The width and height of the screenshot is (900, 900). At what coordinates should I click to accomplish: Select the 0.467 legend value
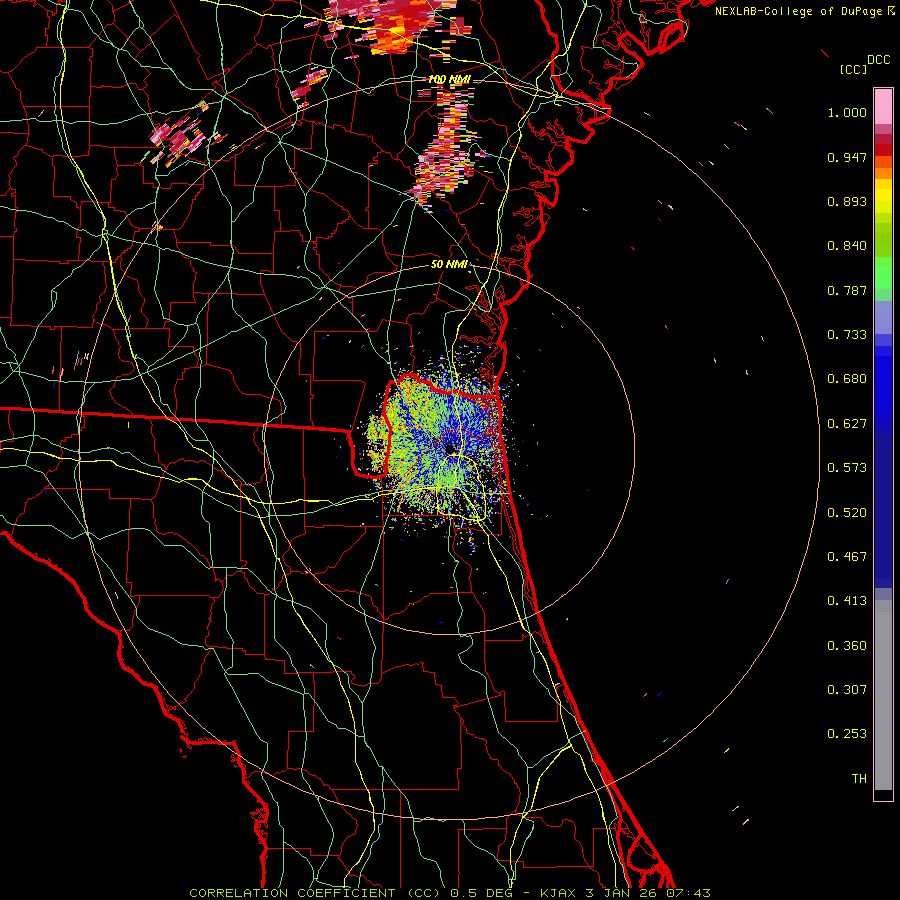(x=847, y=557)
